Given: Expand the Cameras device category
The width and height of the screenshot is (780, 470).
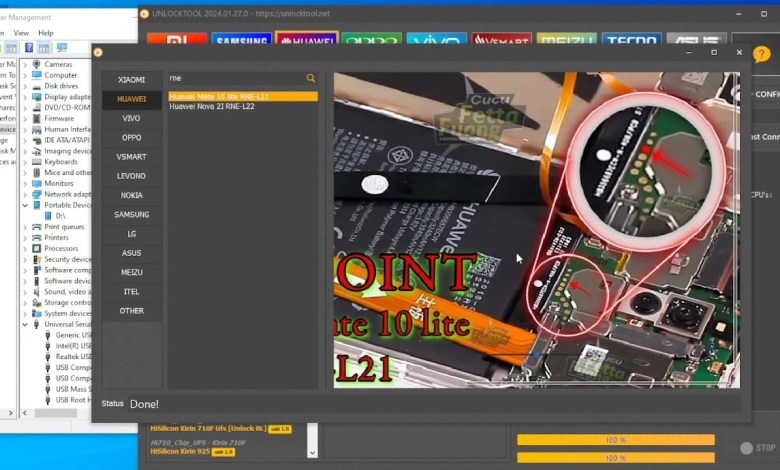Looking at the screenshot, I should 26,64.
